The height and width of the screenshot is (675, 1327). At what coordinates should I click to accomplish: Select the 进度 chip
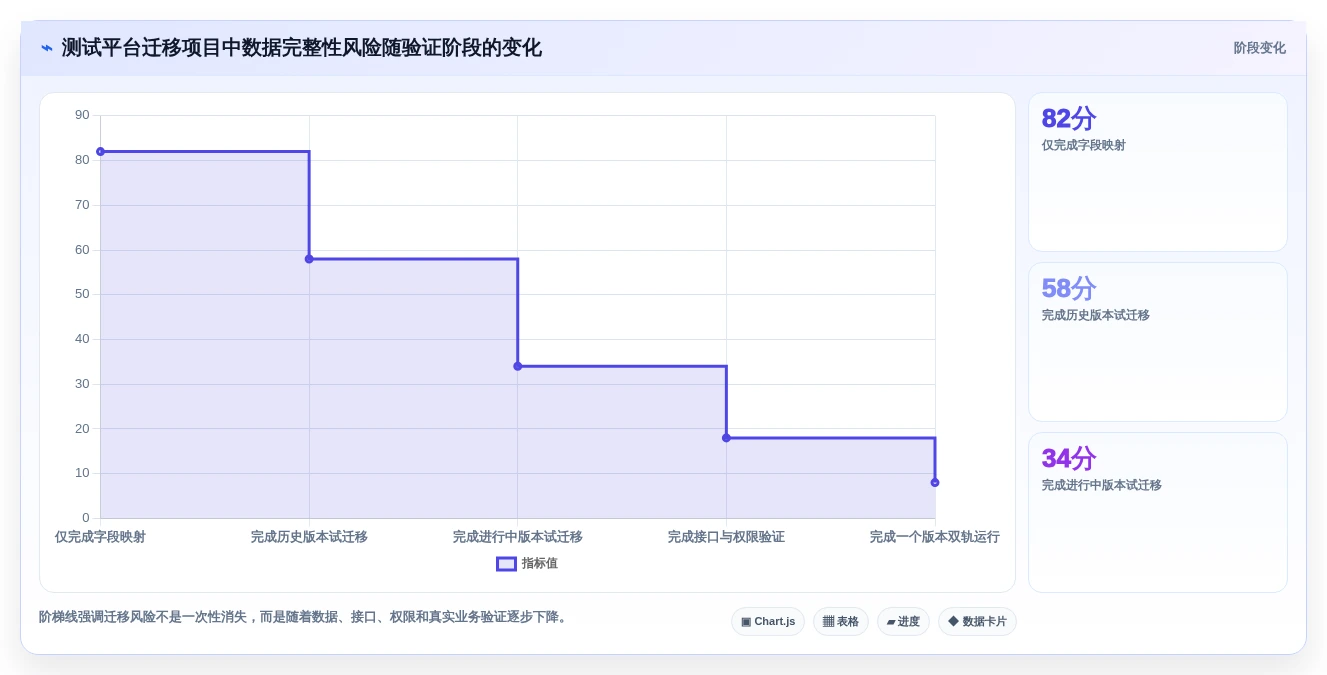coord(903,622)
